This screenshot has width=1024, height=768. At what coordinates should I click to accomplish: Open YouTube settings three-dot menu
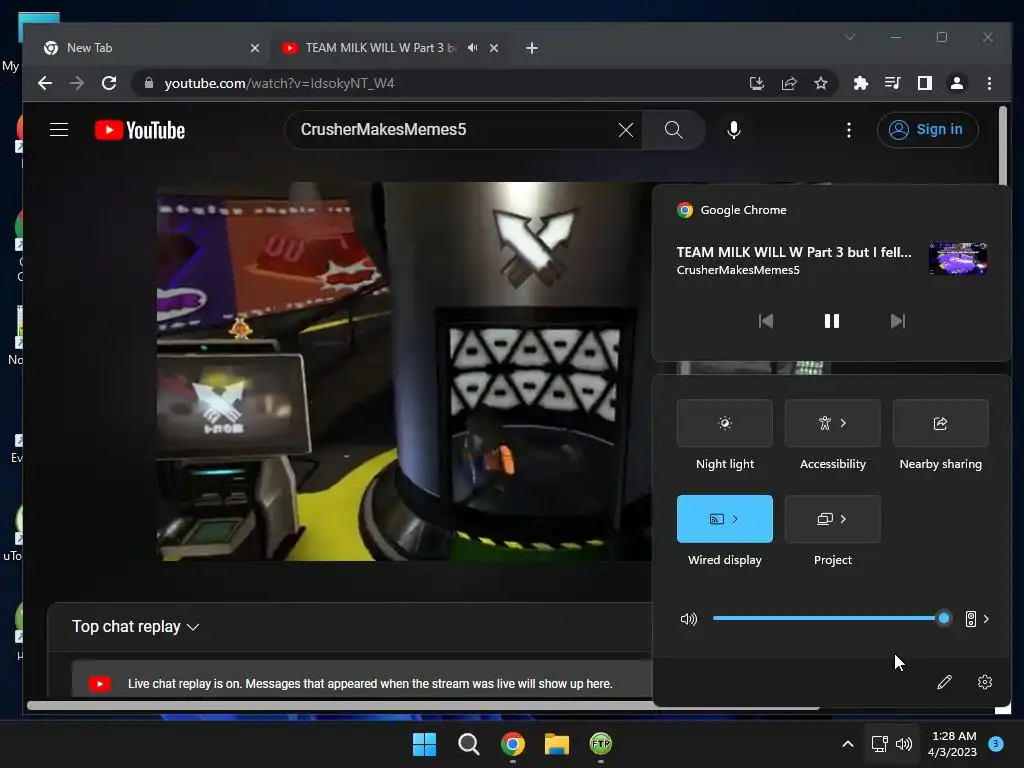[x=849, y=130]
